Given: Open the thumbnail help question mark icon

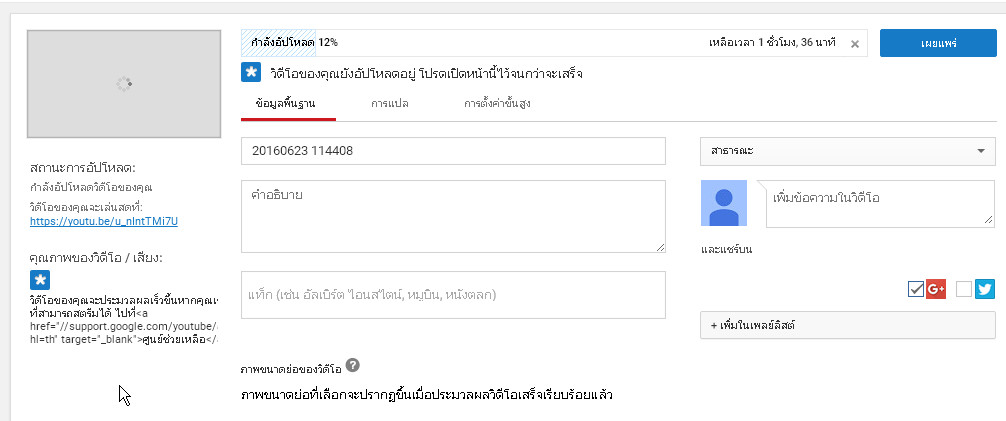Looking at the screenshot, I should [x=353, y=366].
